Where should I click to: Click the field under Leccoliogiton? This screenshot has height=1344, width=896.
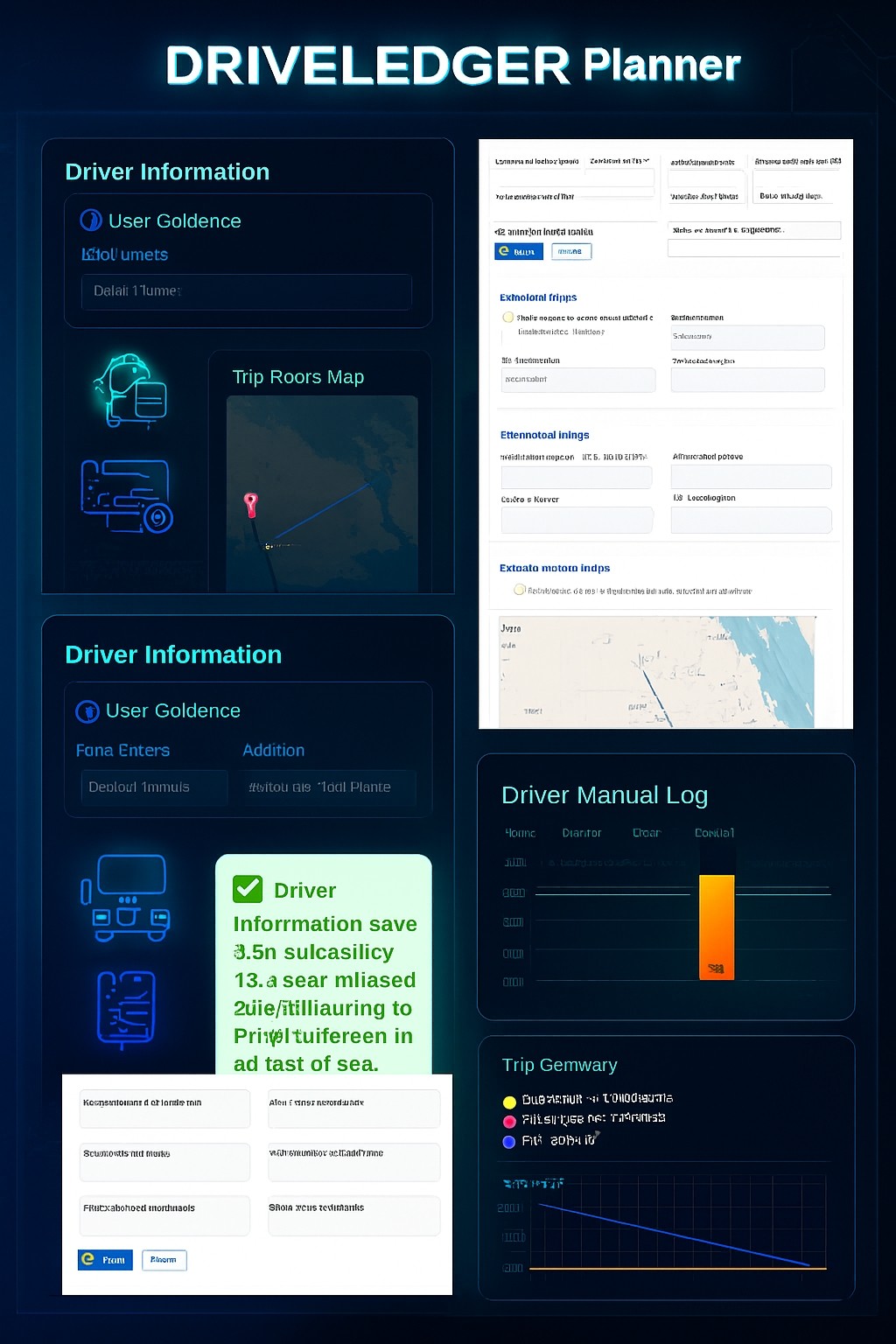click(751, 520)
